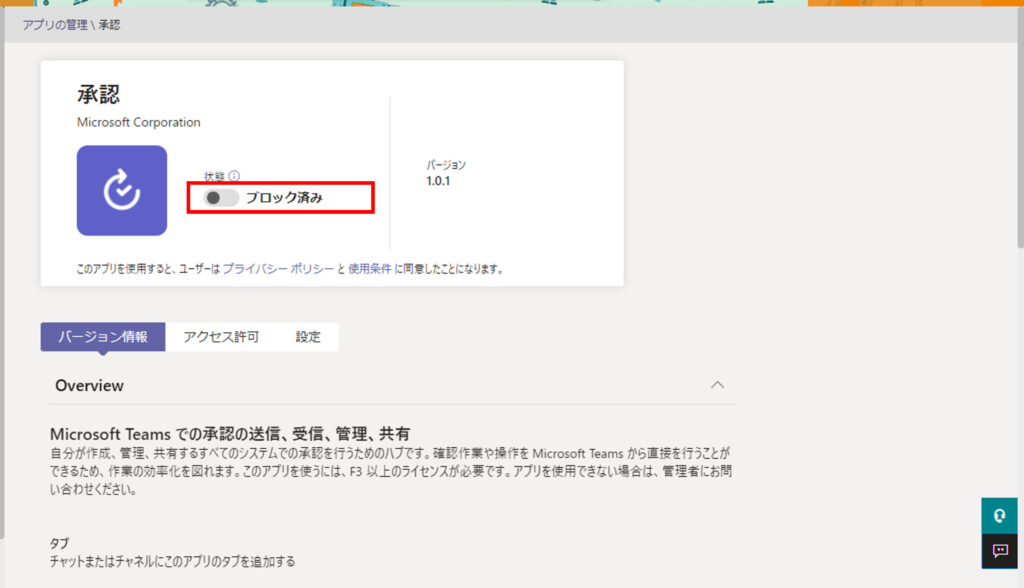Viewport: 1024px width, 588px height.
Task: Open the feedback chat bubble icon
Action: tap(999, 551)
